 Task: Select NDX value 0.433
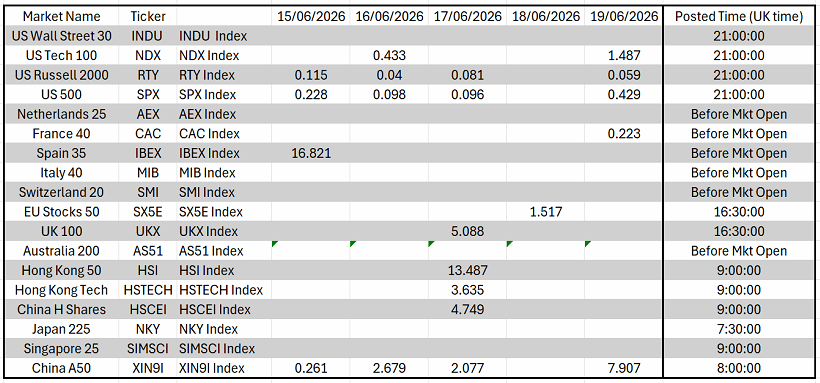coord(389,55)
